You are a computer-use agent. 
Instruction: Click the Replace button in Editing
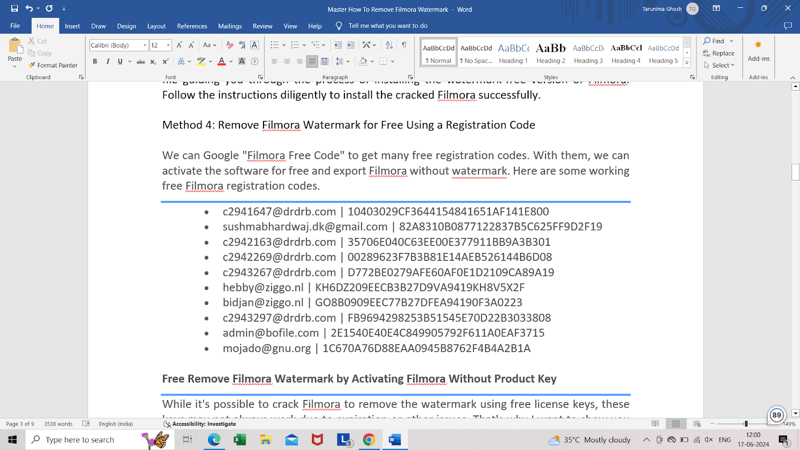(x=719, y=53)
